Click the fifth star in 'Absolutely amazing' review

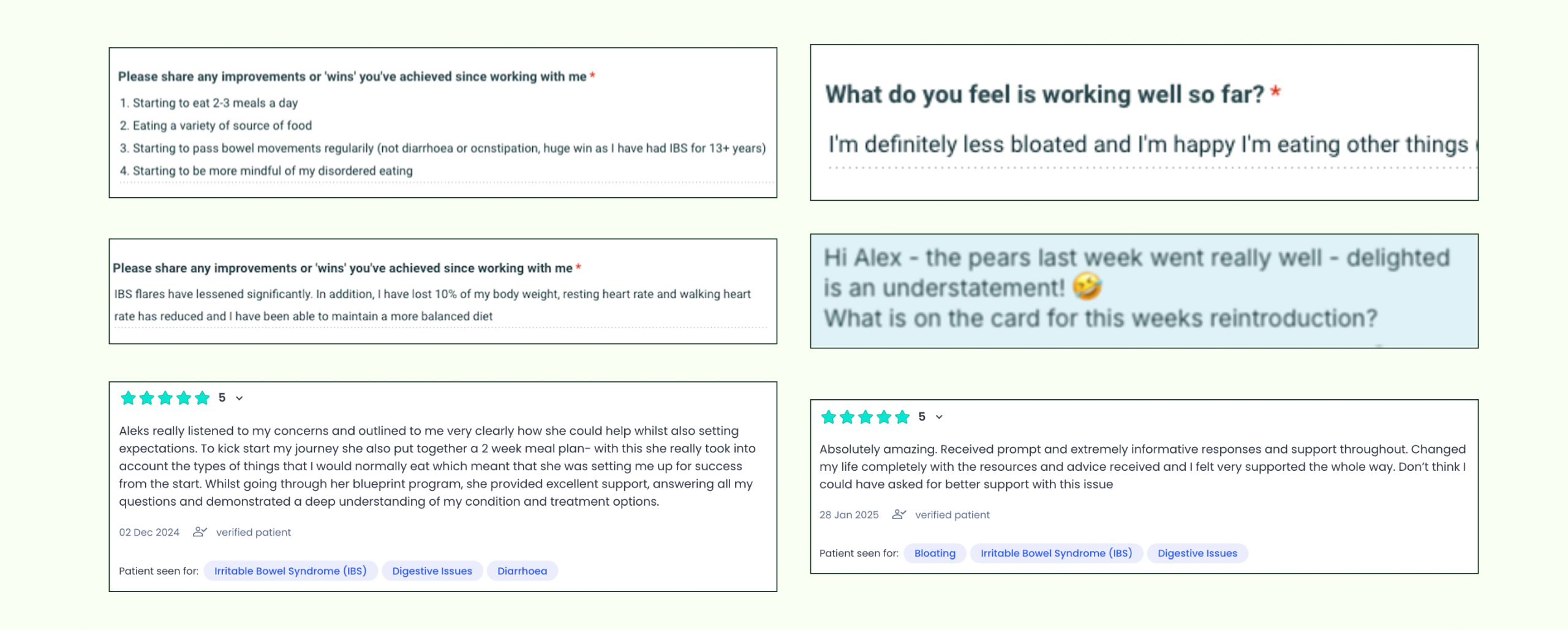pos(902,417)
